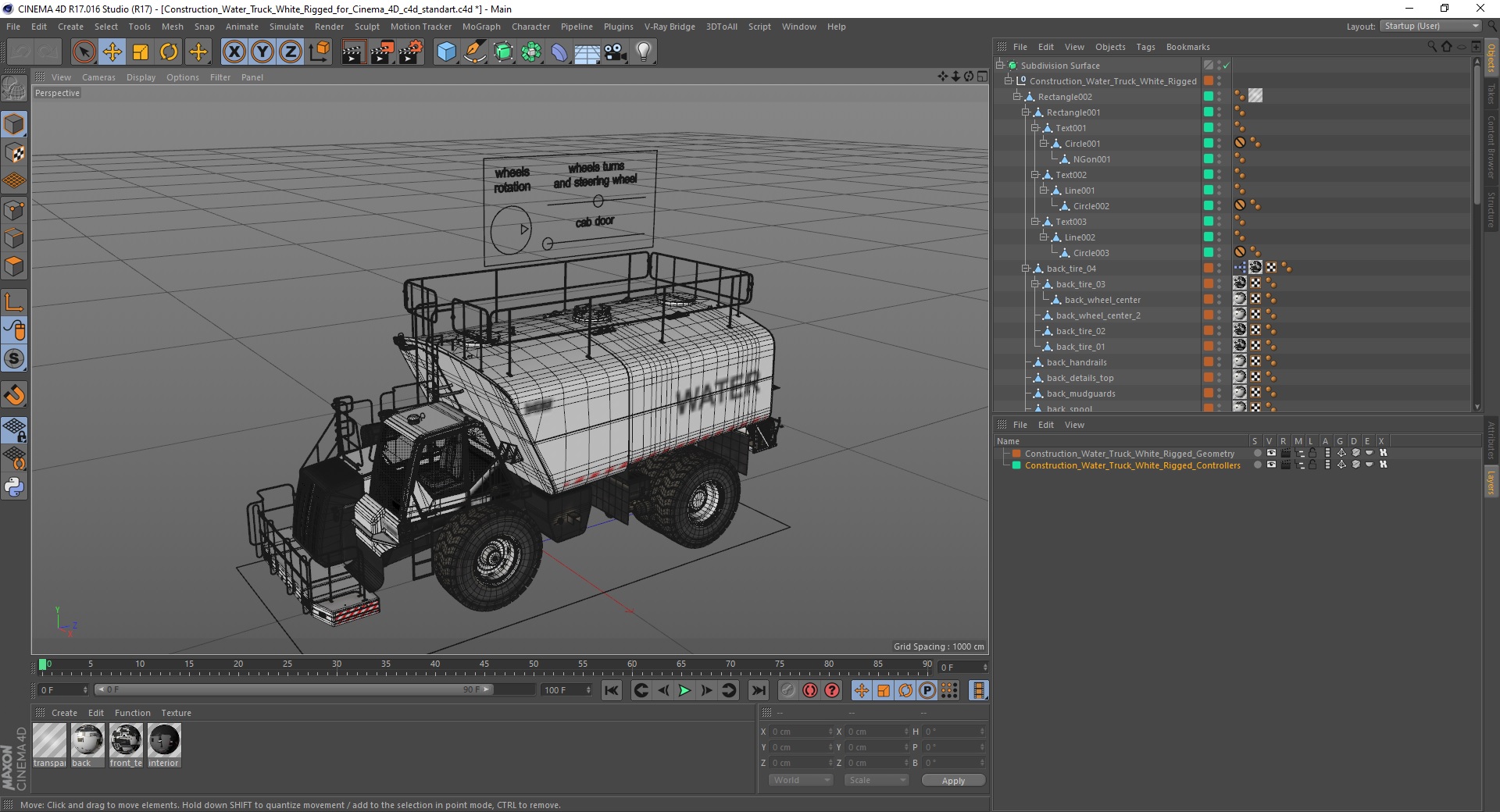
Task: Activate the Rotate tool
Action: coord(169,52)
